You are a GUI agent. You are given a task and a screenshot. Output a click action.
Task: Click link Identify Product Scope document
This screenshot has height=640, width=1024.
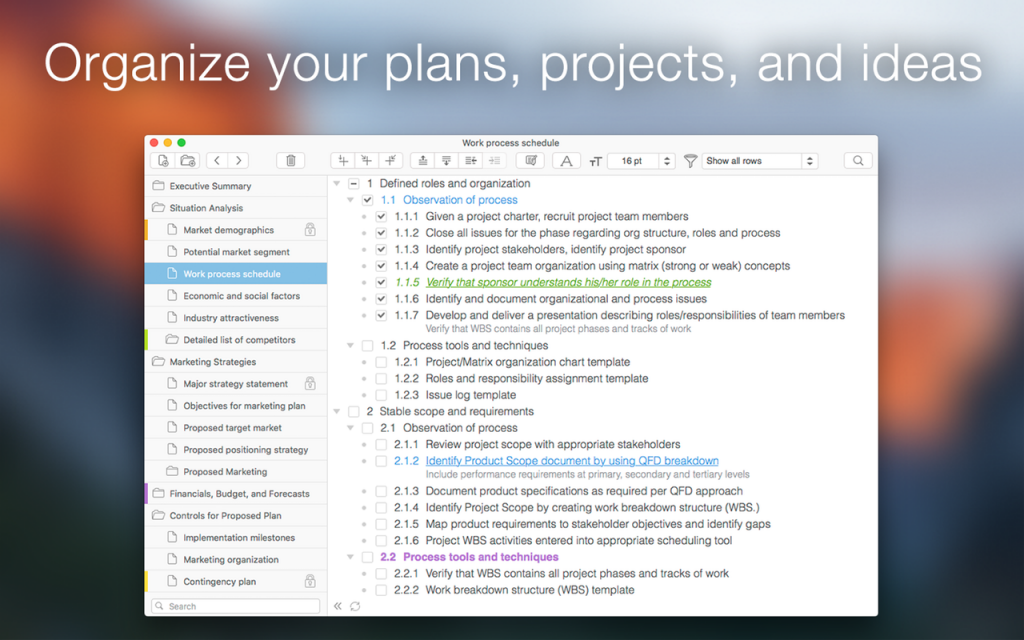tap(572, 460)
